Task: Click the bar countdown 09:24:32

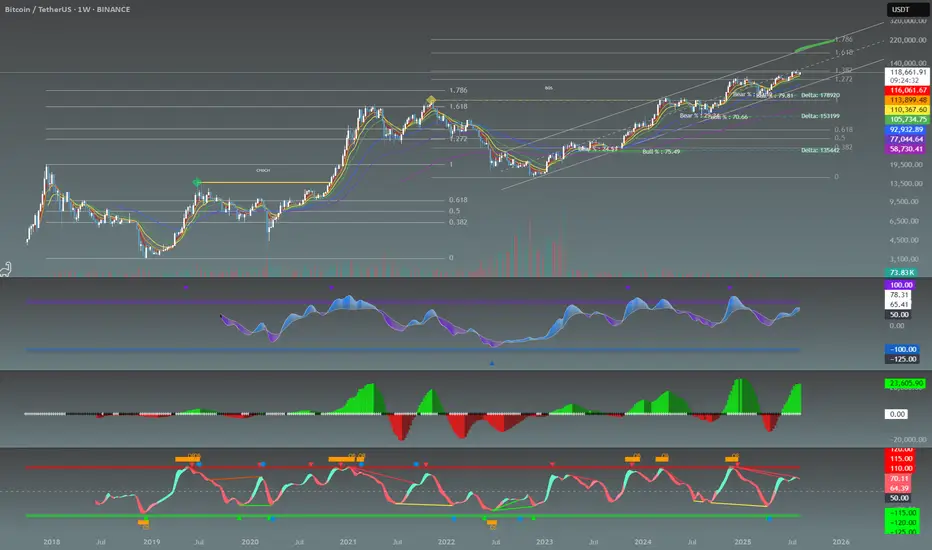Action: (x=907, y=80)
